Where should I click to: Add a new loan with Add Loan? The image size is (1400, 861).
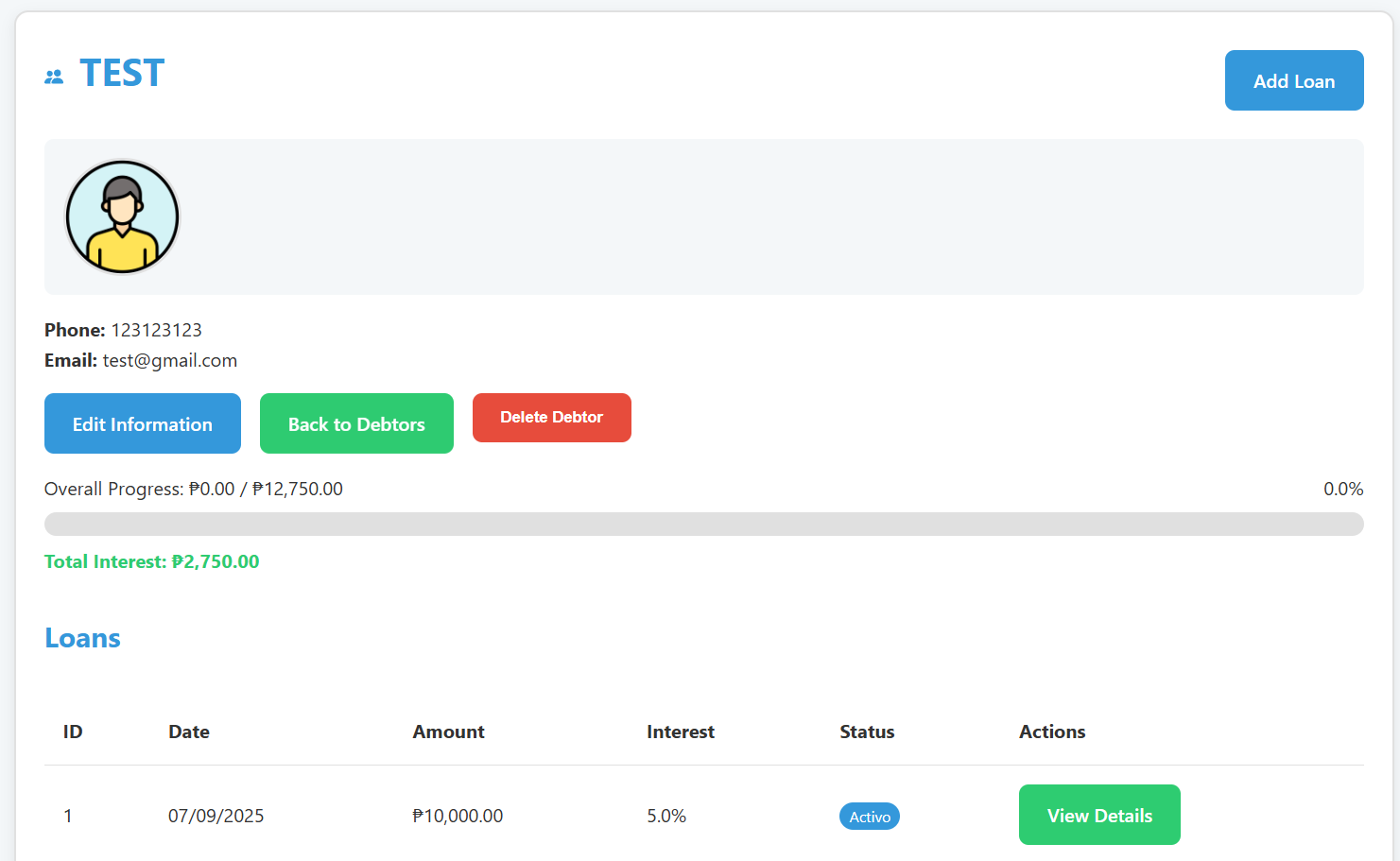click(x=1294, y=80)
